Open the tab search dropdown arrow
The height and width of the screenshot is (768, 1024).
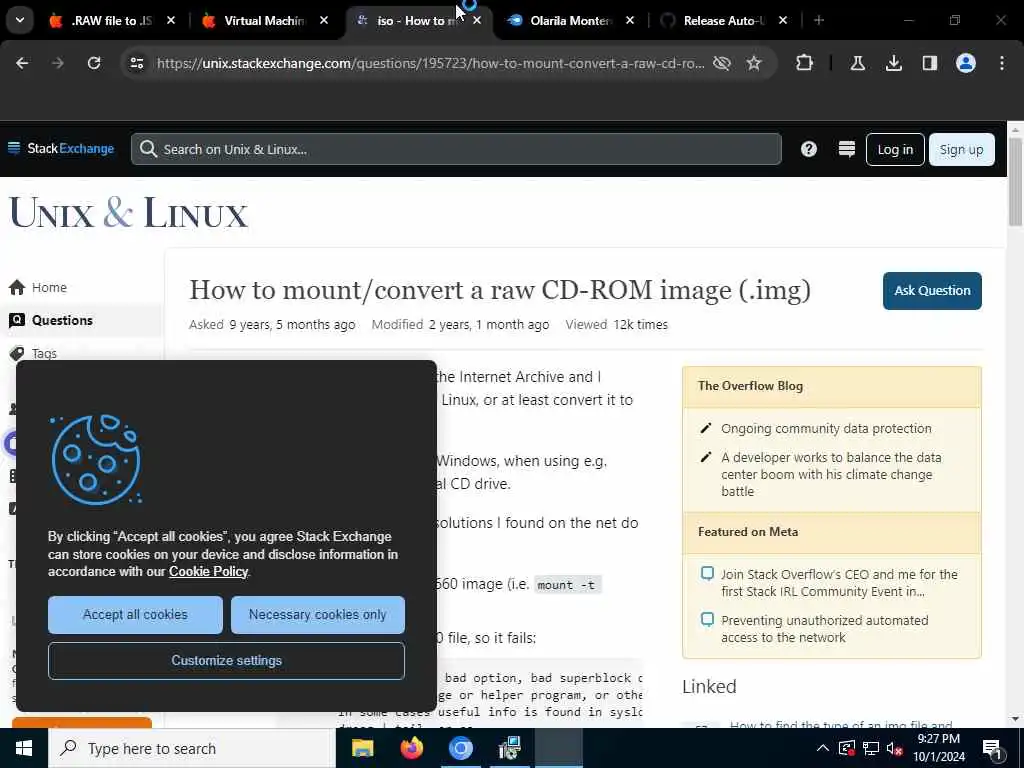20,20
